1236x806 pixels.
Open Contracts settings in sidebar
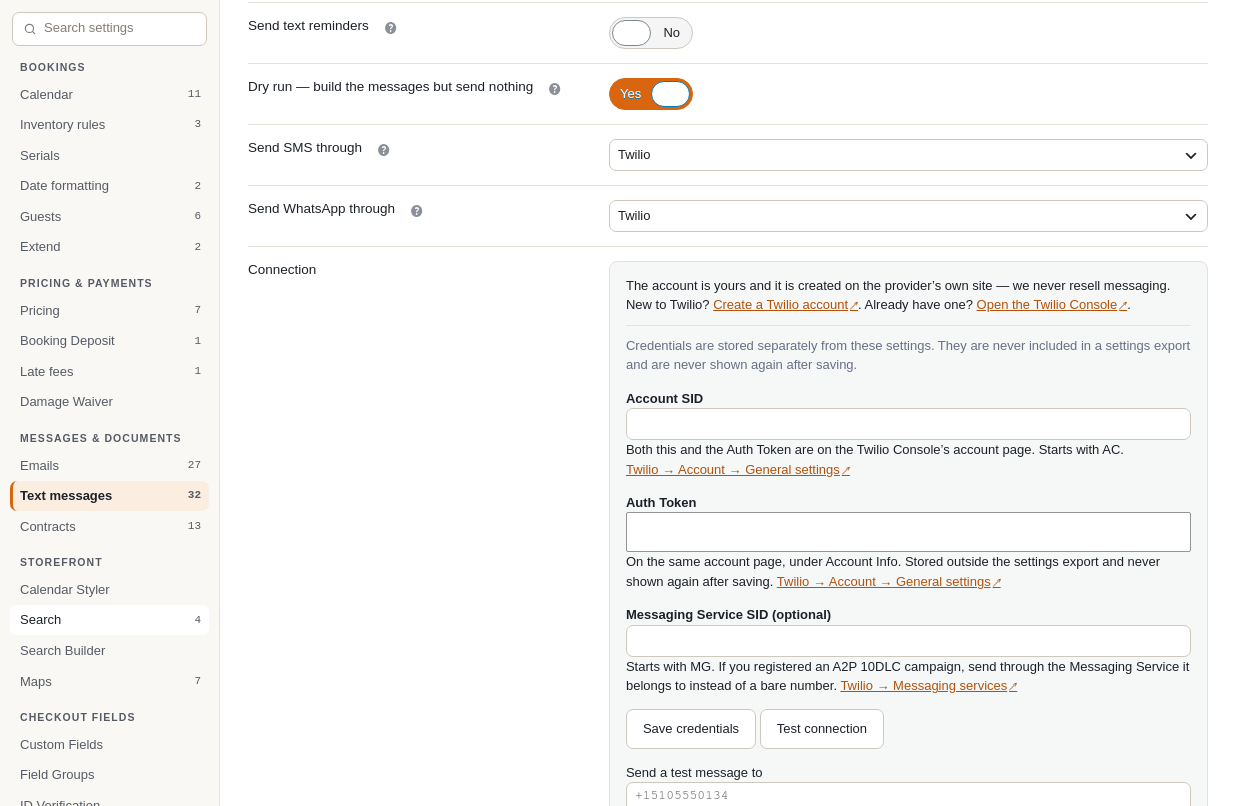click(110, 527)
